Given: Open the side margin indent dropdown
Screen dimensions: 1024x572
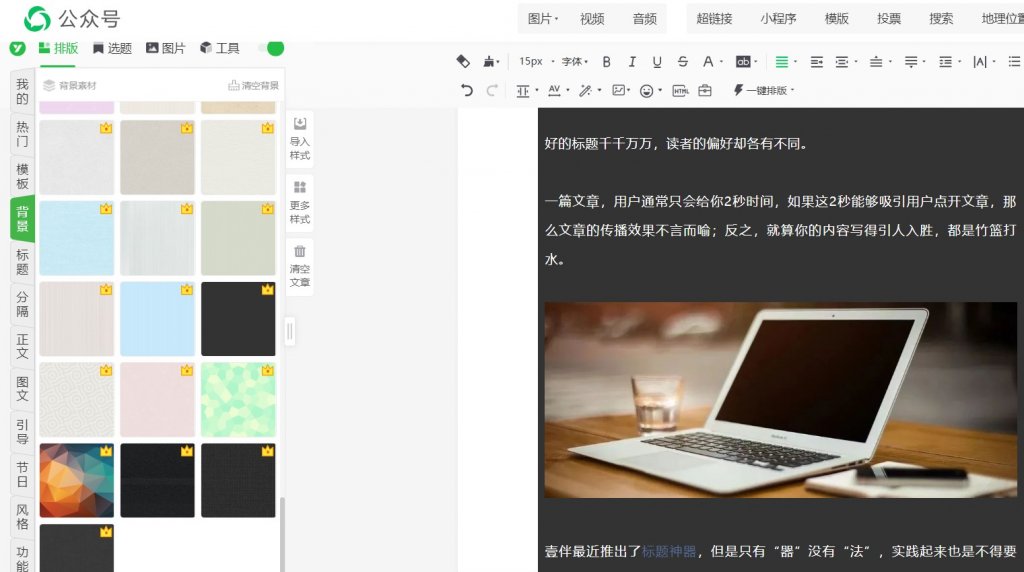Looking at the screenshot, I should (949, 61).
